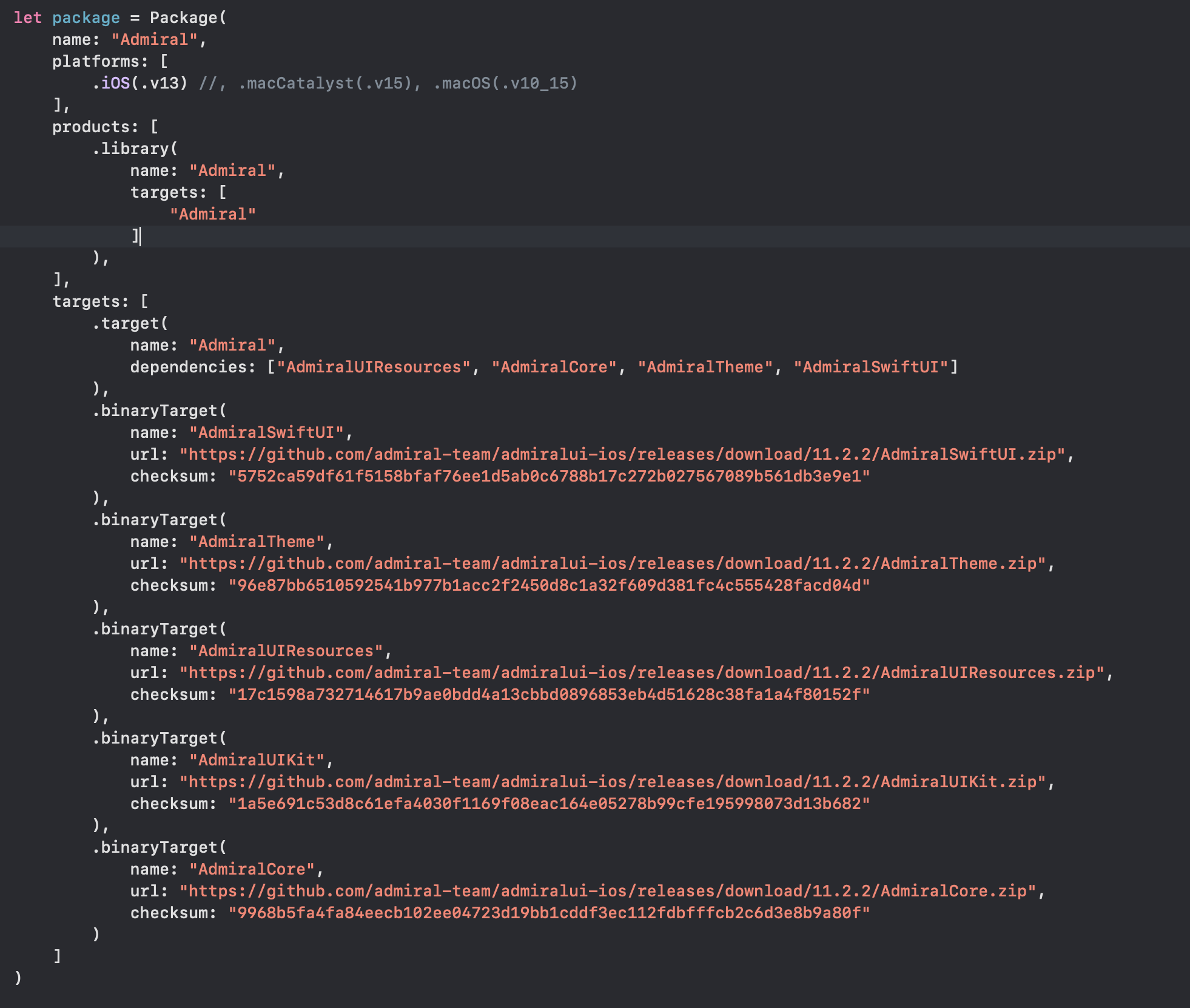1190x1008 pixels.
Task: Place cursor at the highlighted closing bracket line
Action: [x=595, y=236]
